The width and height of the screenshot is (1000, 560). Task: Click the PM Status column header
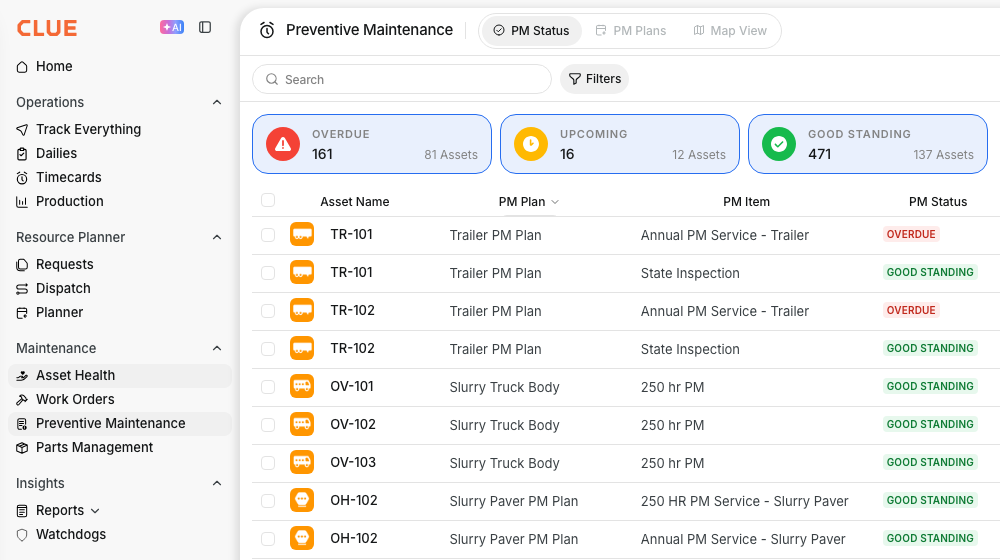(x=938, y=202)
